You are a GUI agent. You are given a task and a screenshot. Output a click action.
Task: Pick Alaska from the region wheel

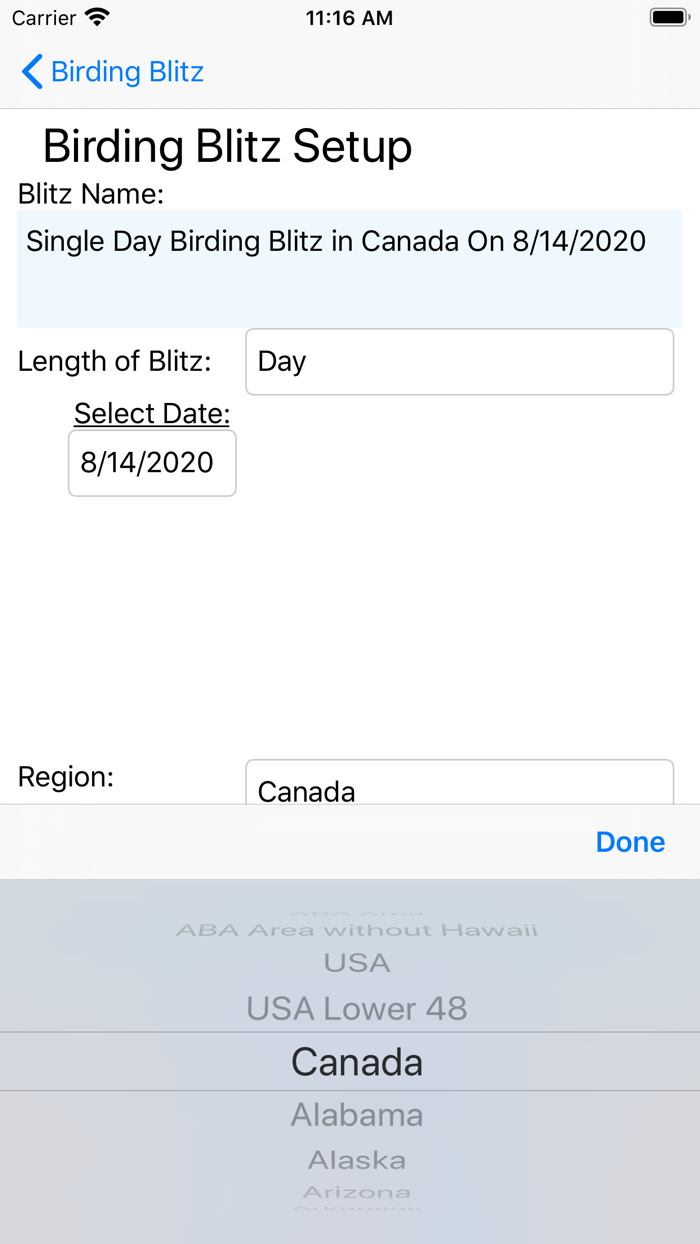click(357, 1160)
